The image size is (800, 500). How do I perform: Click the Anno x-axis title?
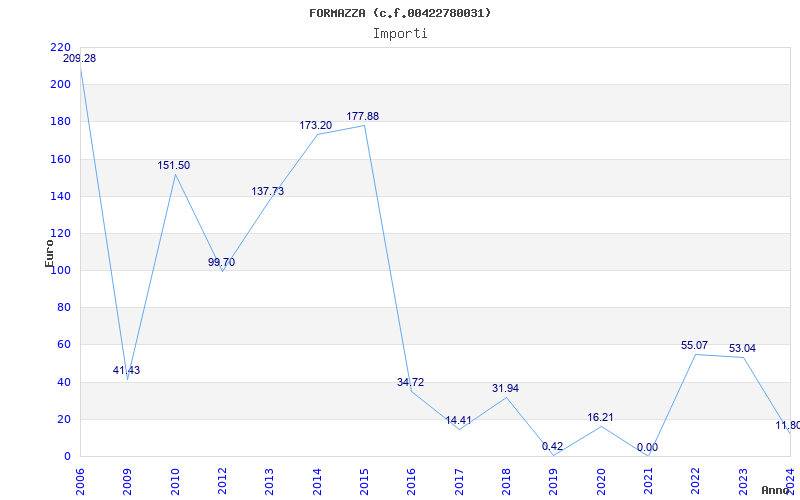click(x=776, y=490)
